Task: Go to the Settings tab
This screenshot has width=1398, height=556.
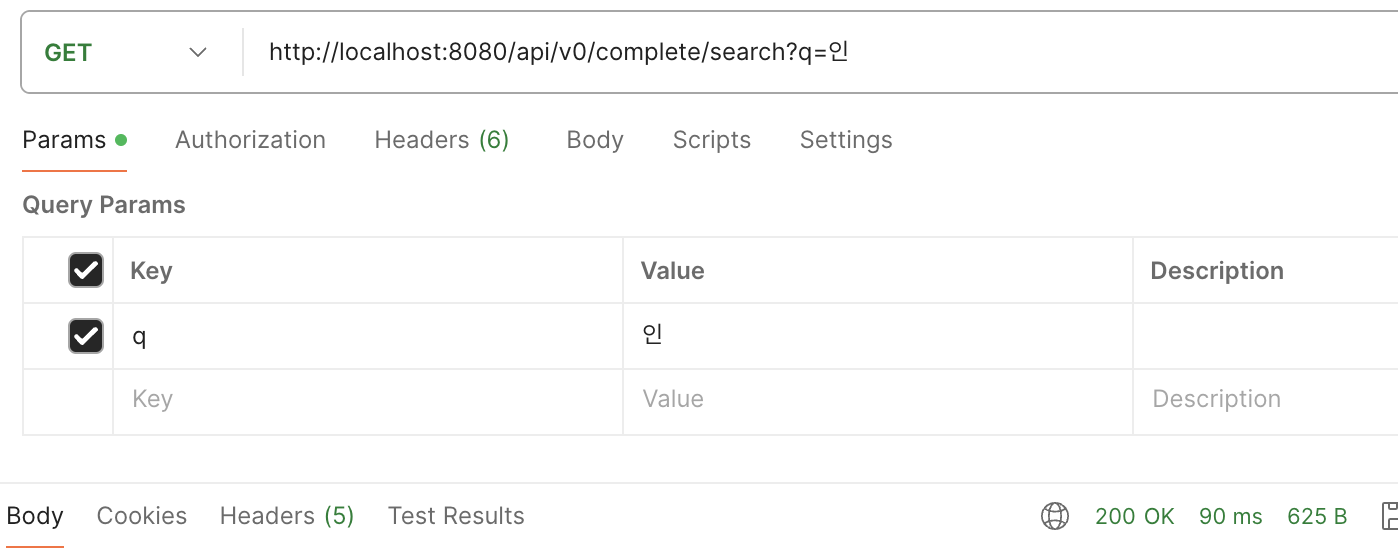Action: click(x=845, y=140)
